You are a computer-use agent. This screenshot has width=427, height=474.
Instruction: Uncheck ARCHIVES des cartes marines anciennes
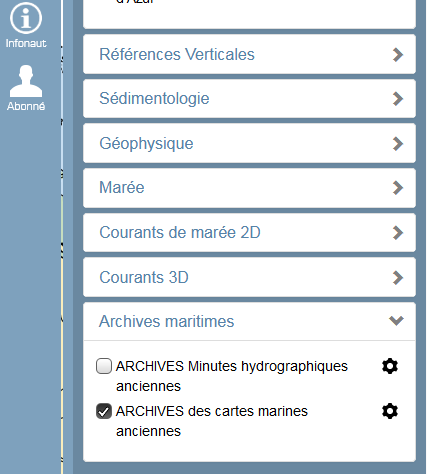104,411
